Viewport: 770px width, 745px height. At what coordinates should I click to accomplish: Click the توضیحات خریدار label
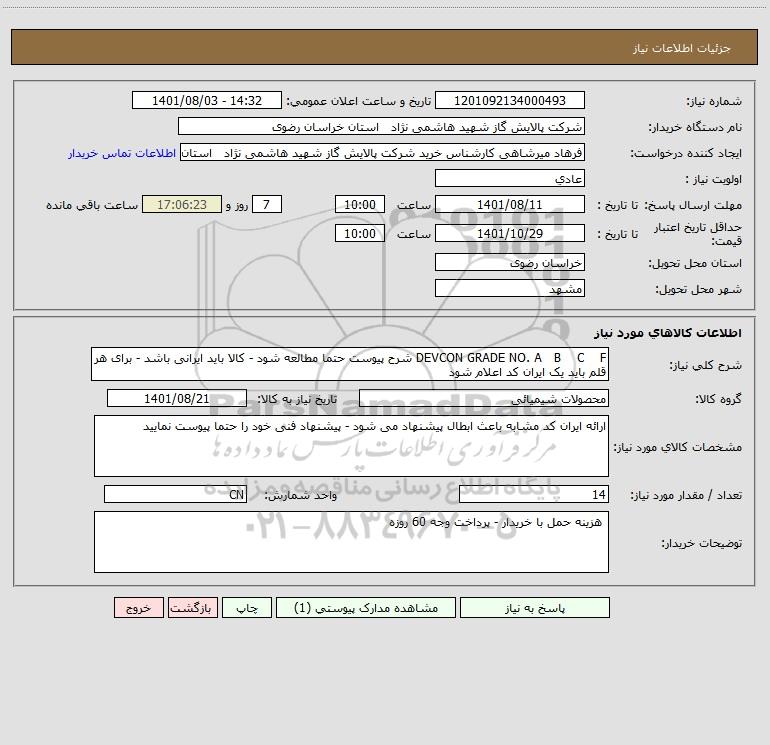[x=701, y=543]
